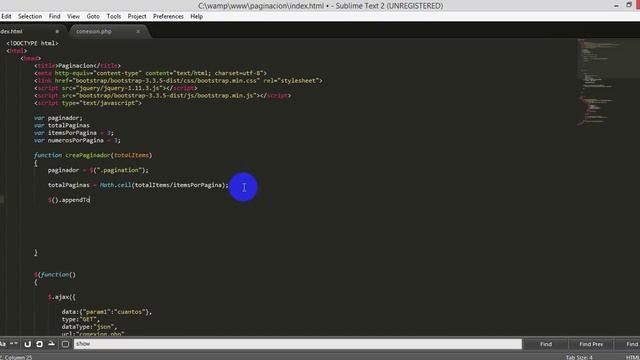
Task: Click the meta http-equiv content-type line
Action: [151, 73]
